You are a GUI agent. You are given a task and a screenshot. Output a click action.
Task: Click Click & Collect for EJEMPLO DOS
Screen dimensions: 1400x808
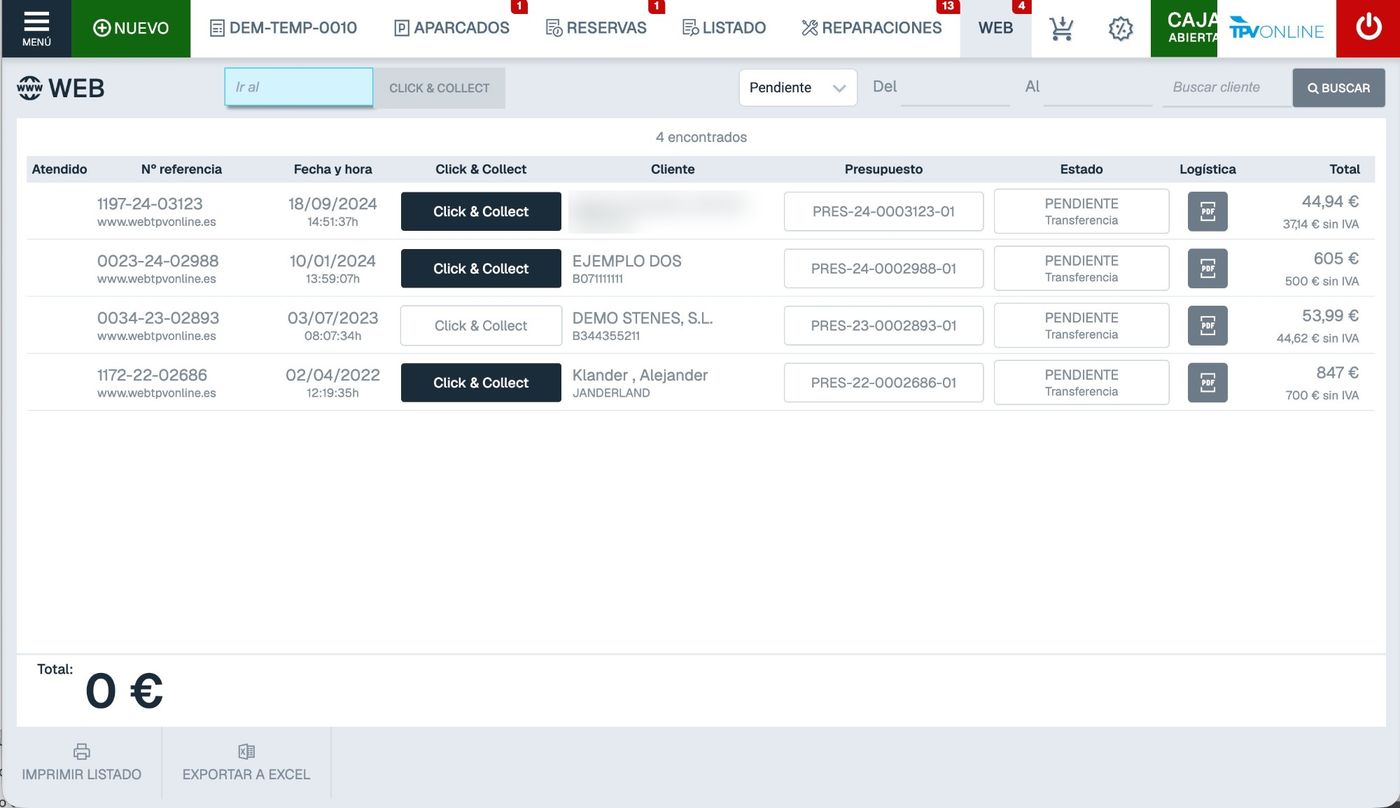[x=481, y=268]
